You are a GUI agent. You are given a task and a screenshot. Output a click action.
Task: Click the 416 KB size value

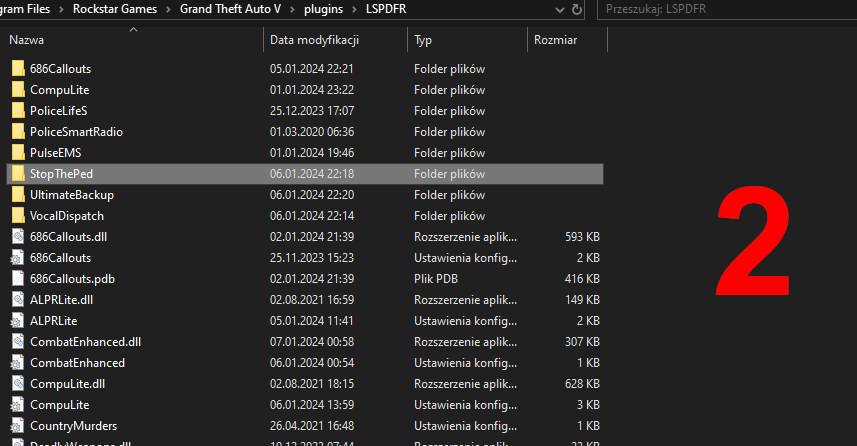pos(582,279)
